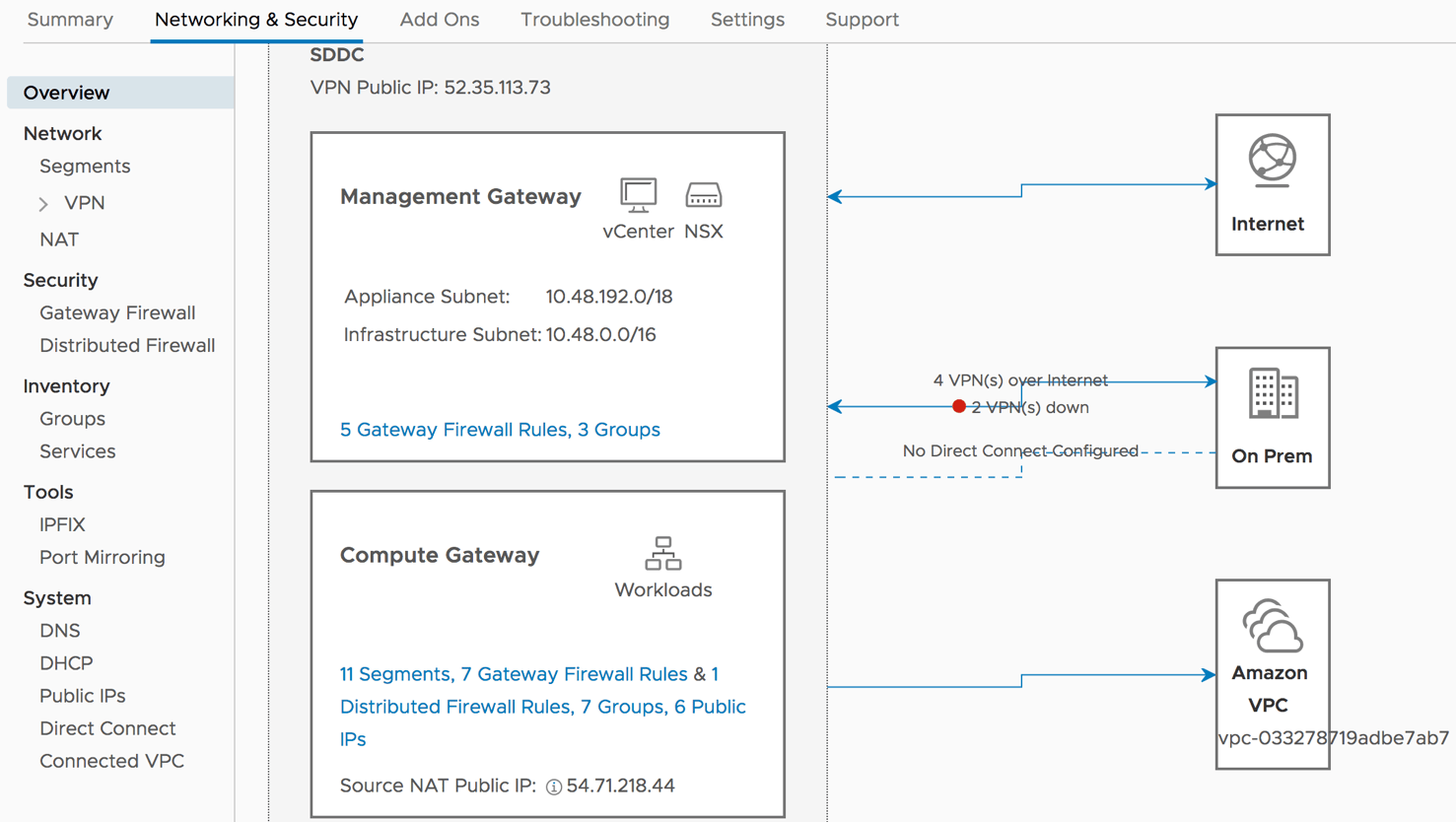Click the 4 VPN(s) over Internet label

coord(1020,380)
